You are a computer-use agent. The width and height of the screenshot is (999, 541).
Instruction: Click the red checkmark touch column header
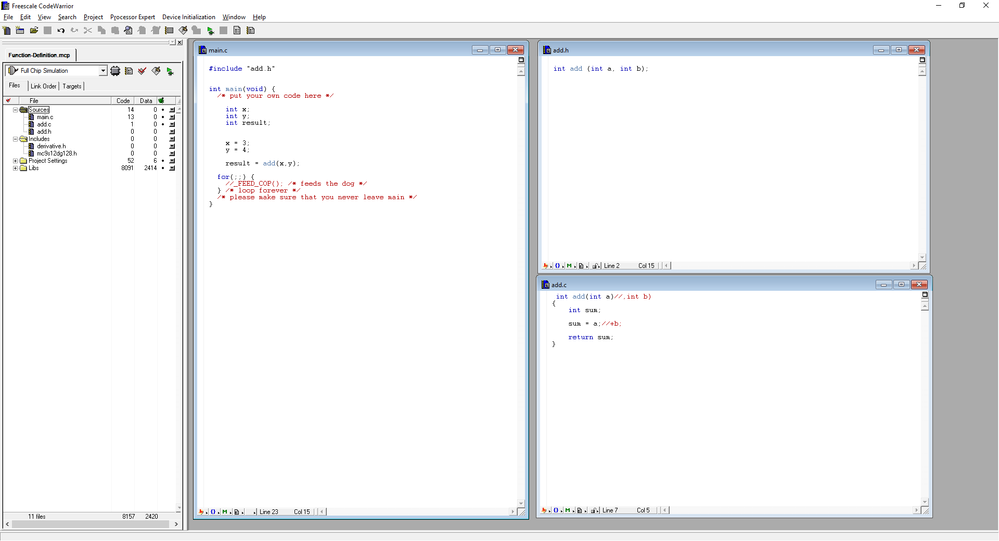click(x=8, y=100)
